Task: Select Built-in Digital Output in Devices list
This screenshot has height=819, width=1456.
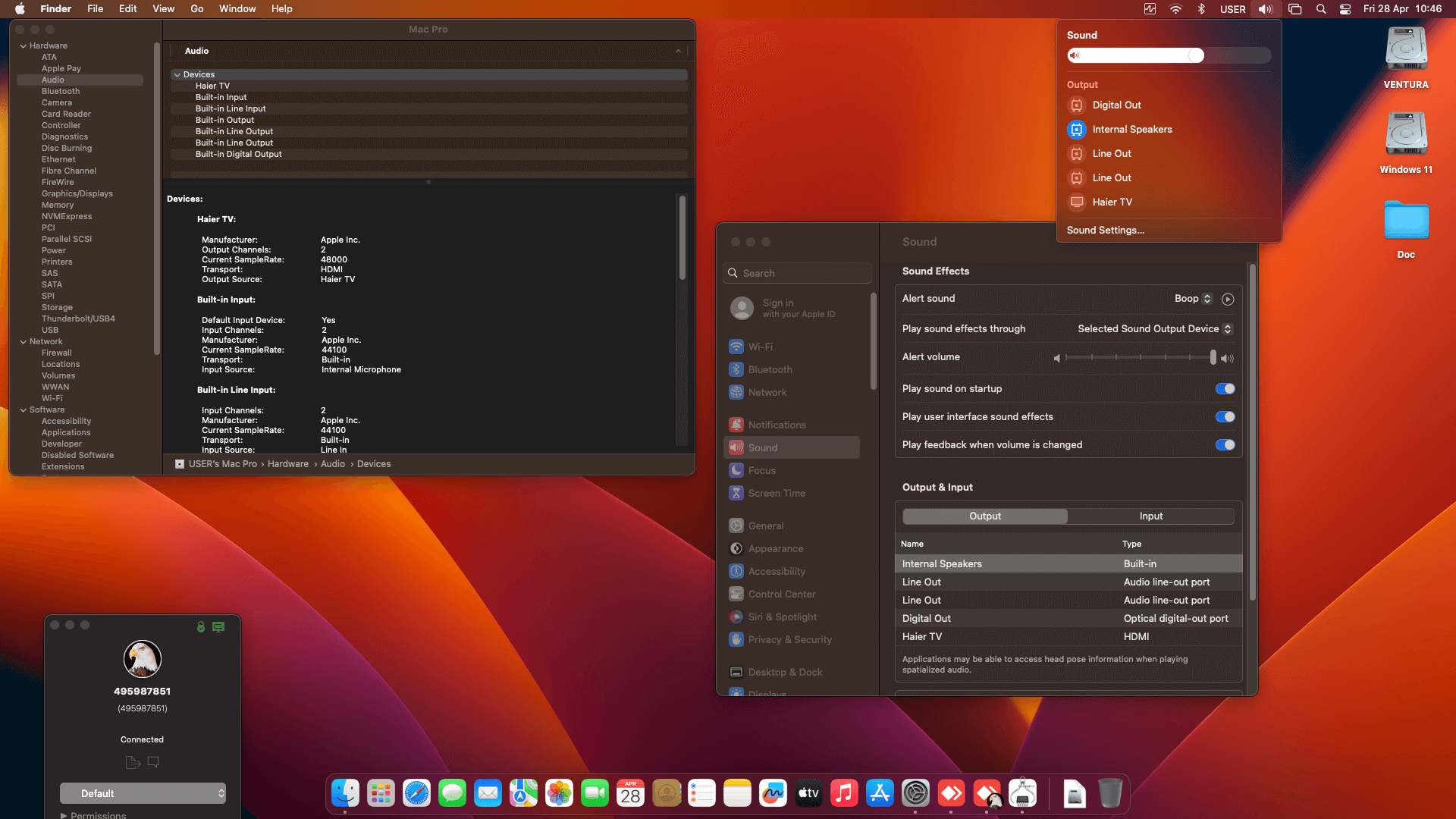Action: click(428, 155)
